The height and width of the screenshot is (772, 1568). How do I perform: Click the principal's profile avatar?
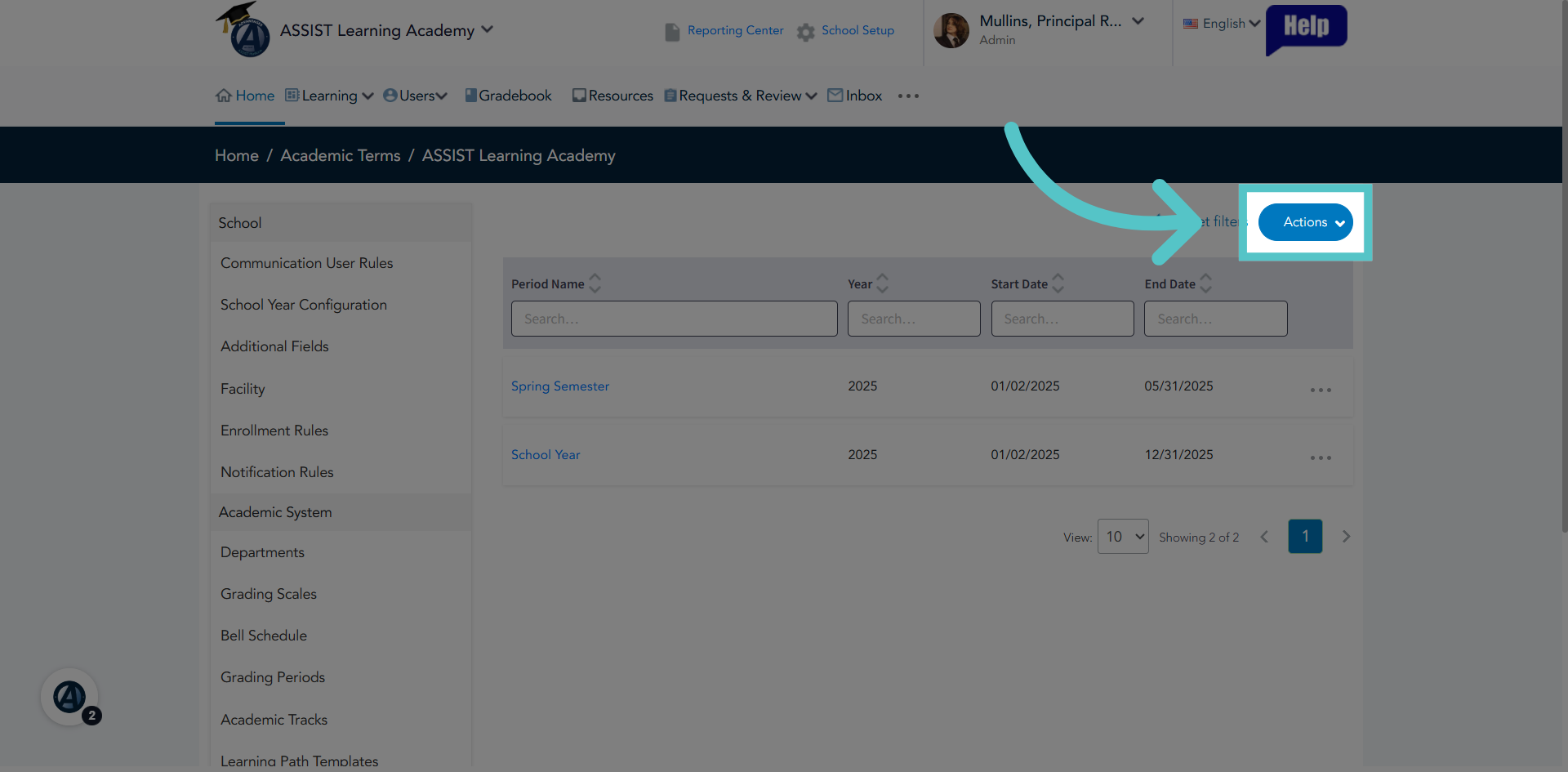pos(951,30)
